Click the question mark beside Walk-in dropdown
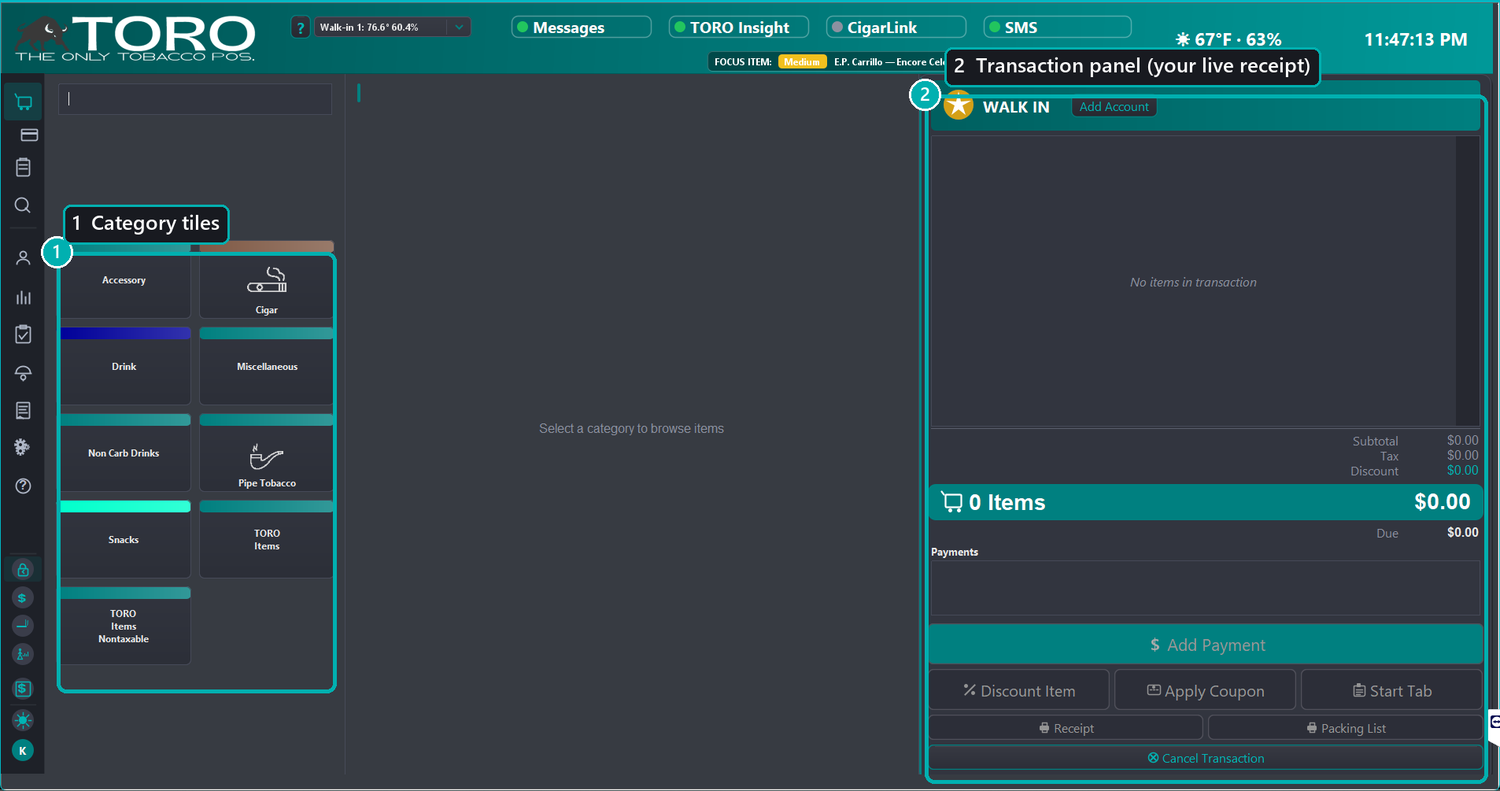 (301, 28)
